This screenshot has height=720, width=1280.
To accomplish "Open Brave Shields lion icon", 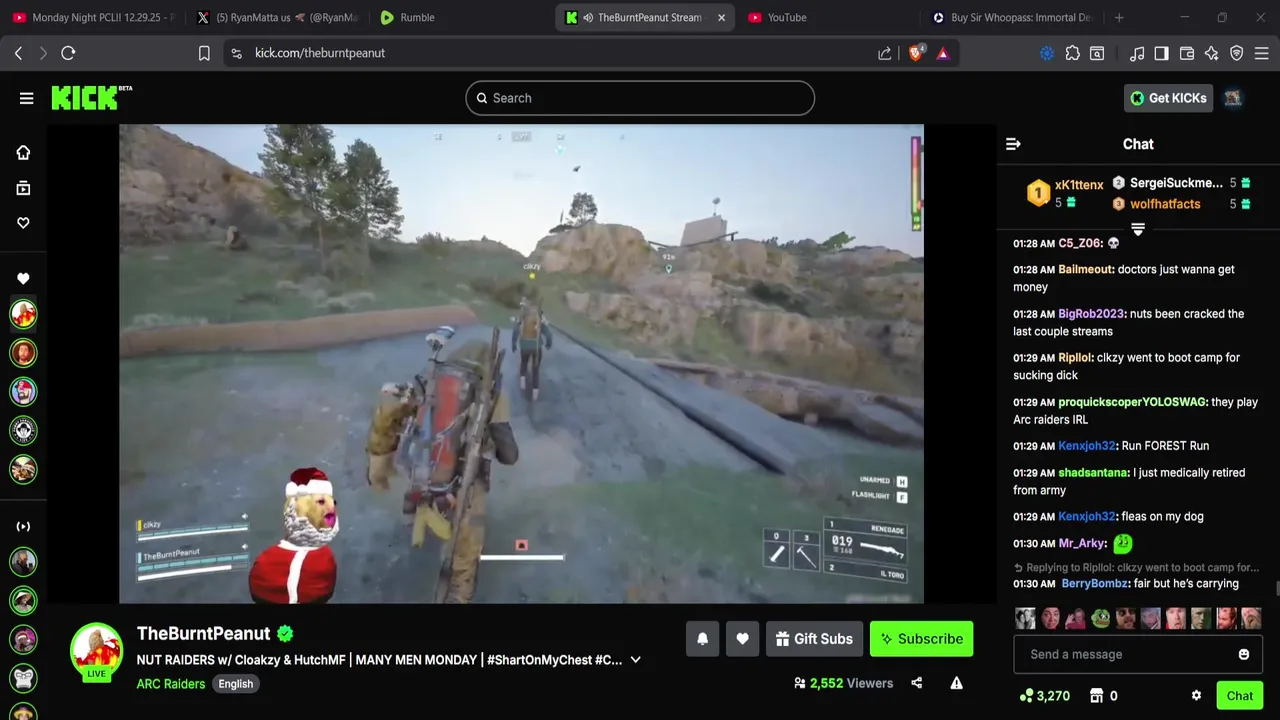I will pyautogui.click(x=916, y=53).
